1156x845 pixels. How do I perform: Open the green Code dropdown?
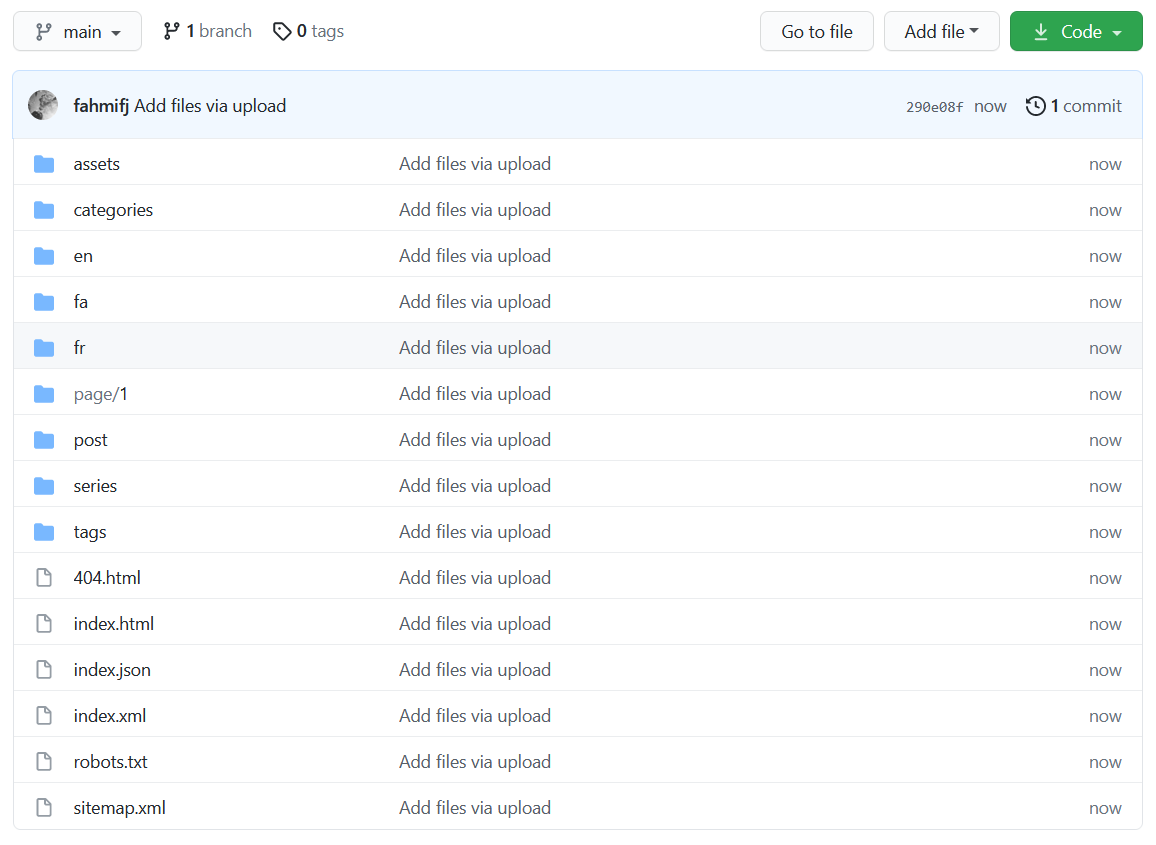1075,32
